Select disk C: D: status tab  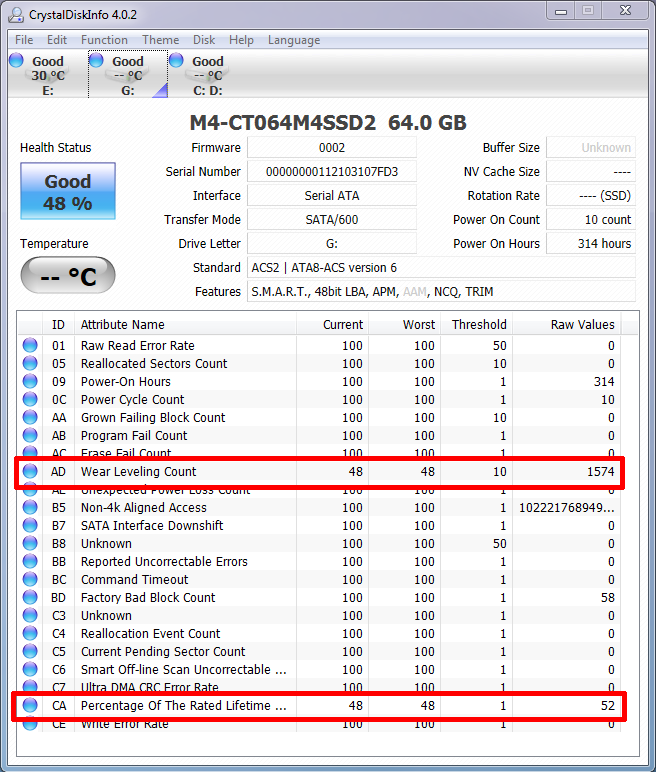point(207,75)
